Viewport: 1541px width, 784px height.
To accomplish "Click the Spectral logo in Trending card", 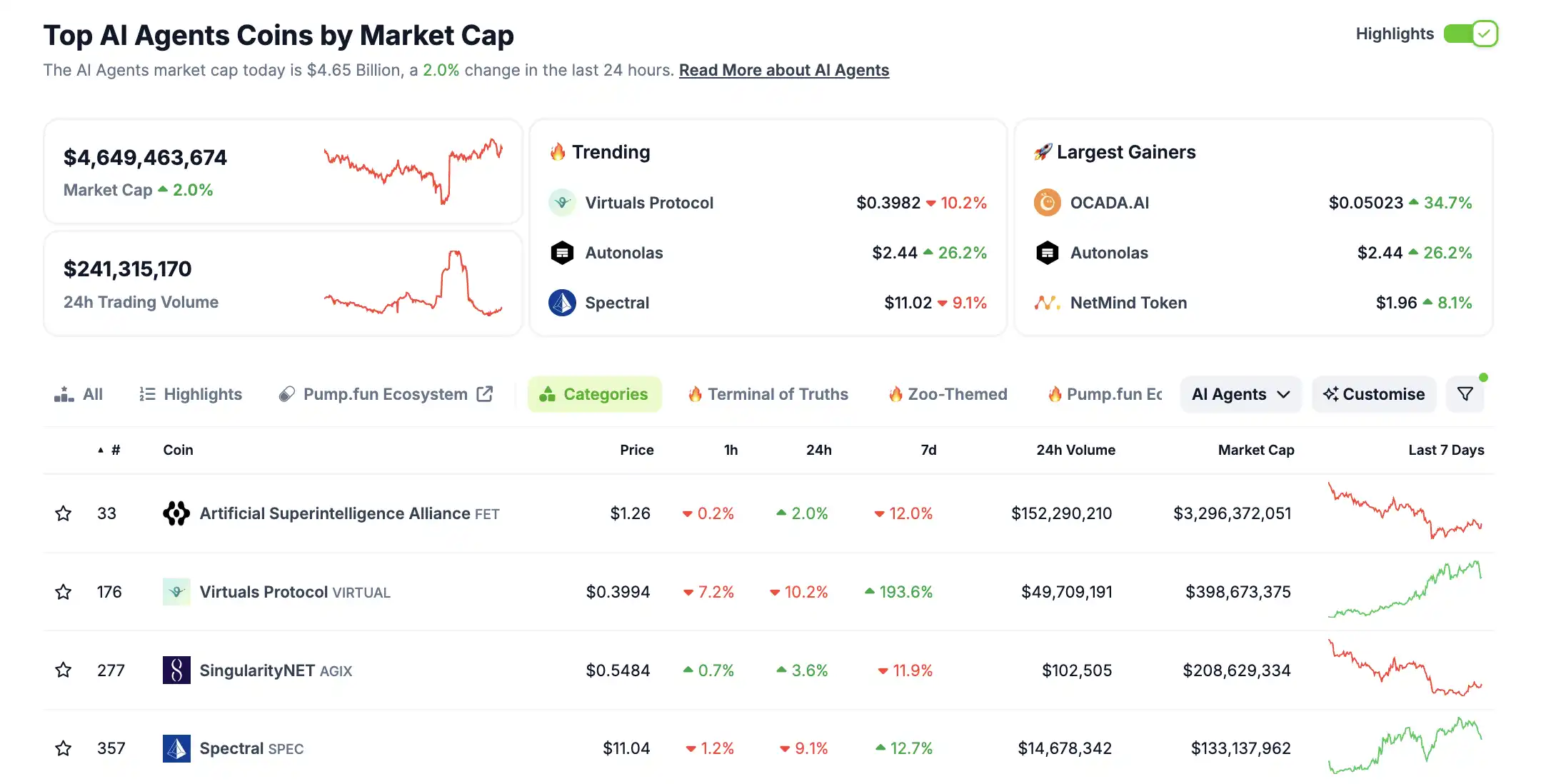I will point(562,303).
